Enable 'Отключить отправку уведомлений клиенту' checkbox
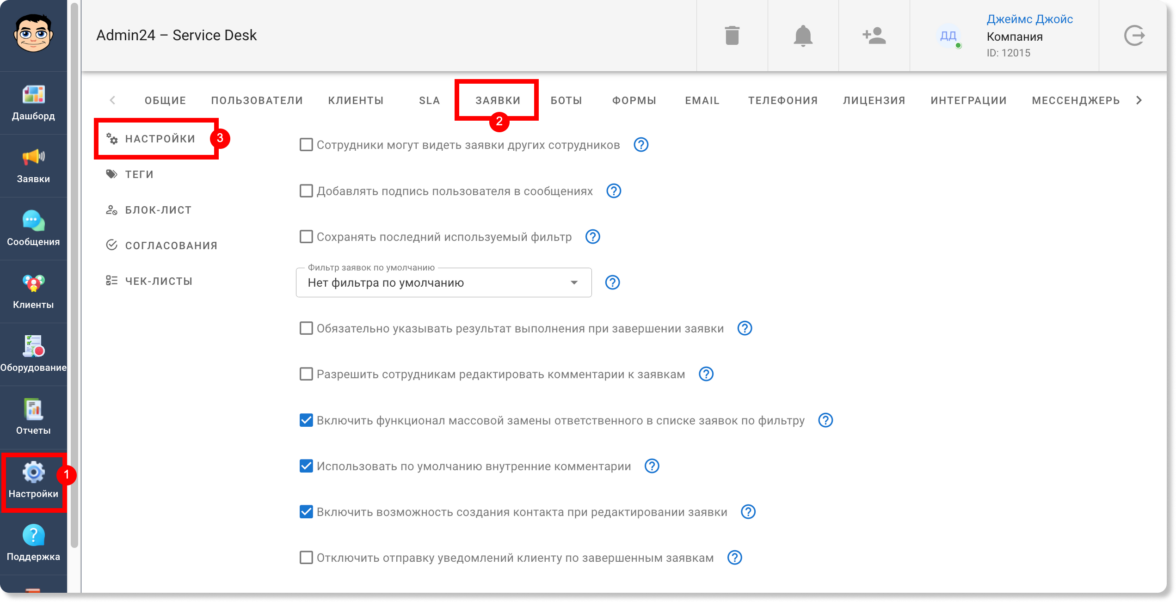 tap(306, 558)
